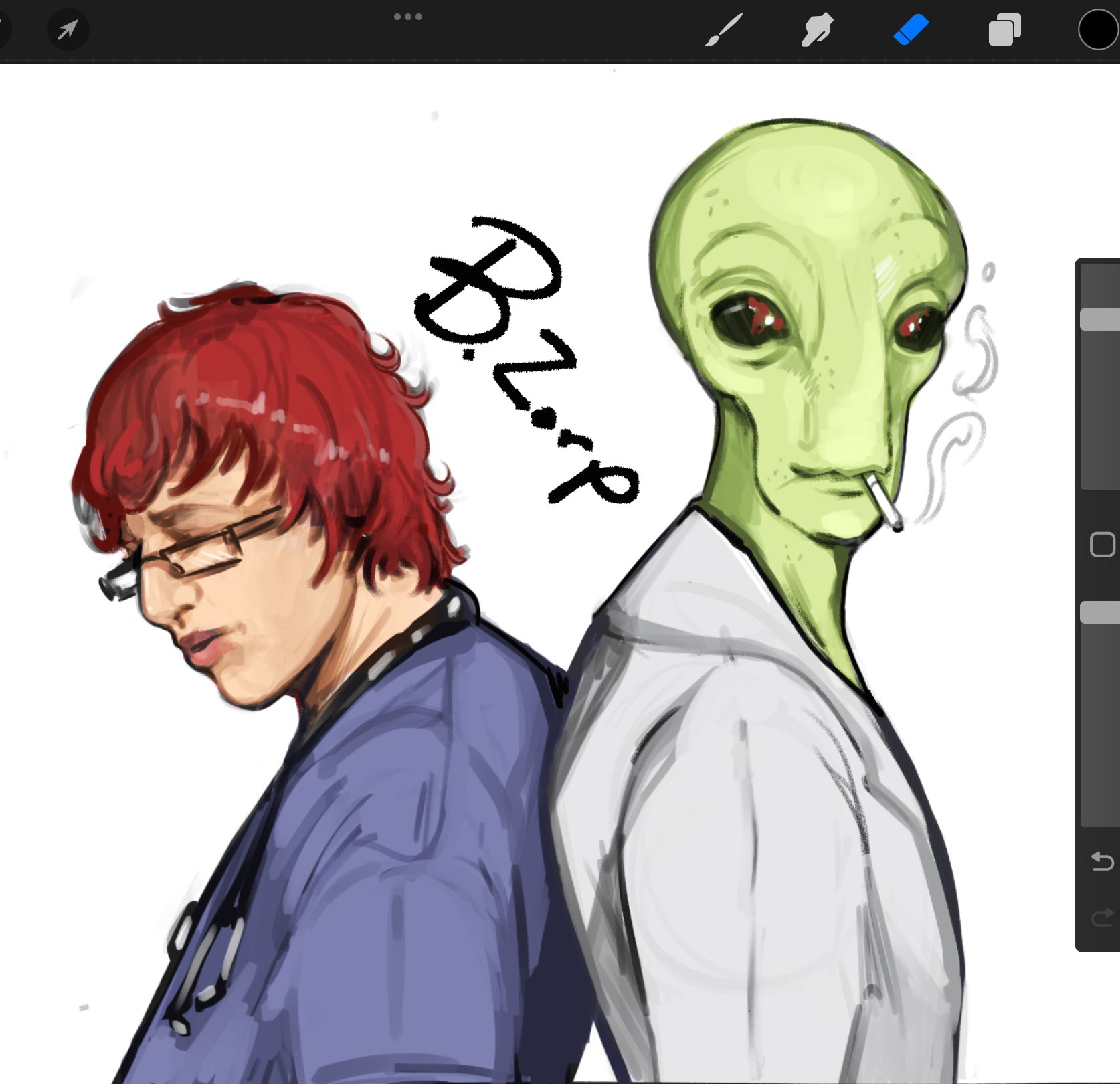Select the blue Eraser tool
The width and height of the screenshot is (1120, 1084).
[x=911, y=30]
